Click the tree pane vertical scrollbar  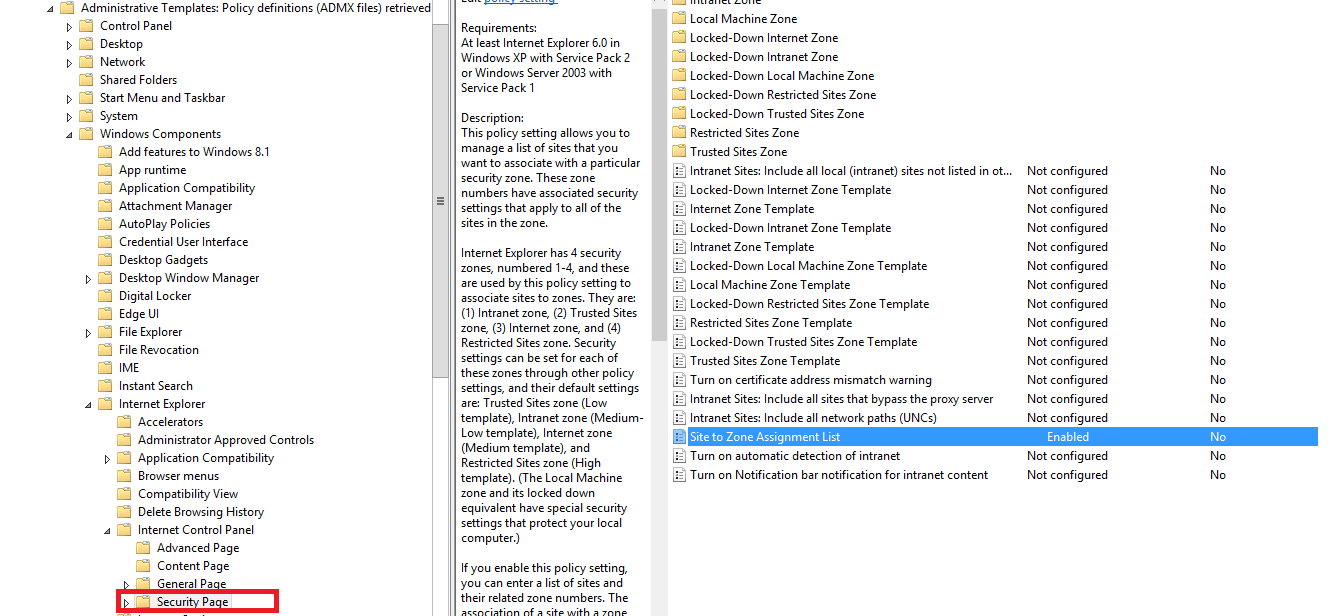pos(440,200)
